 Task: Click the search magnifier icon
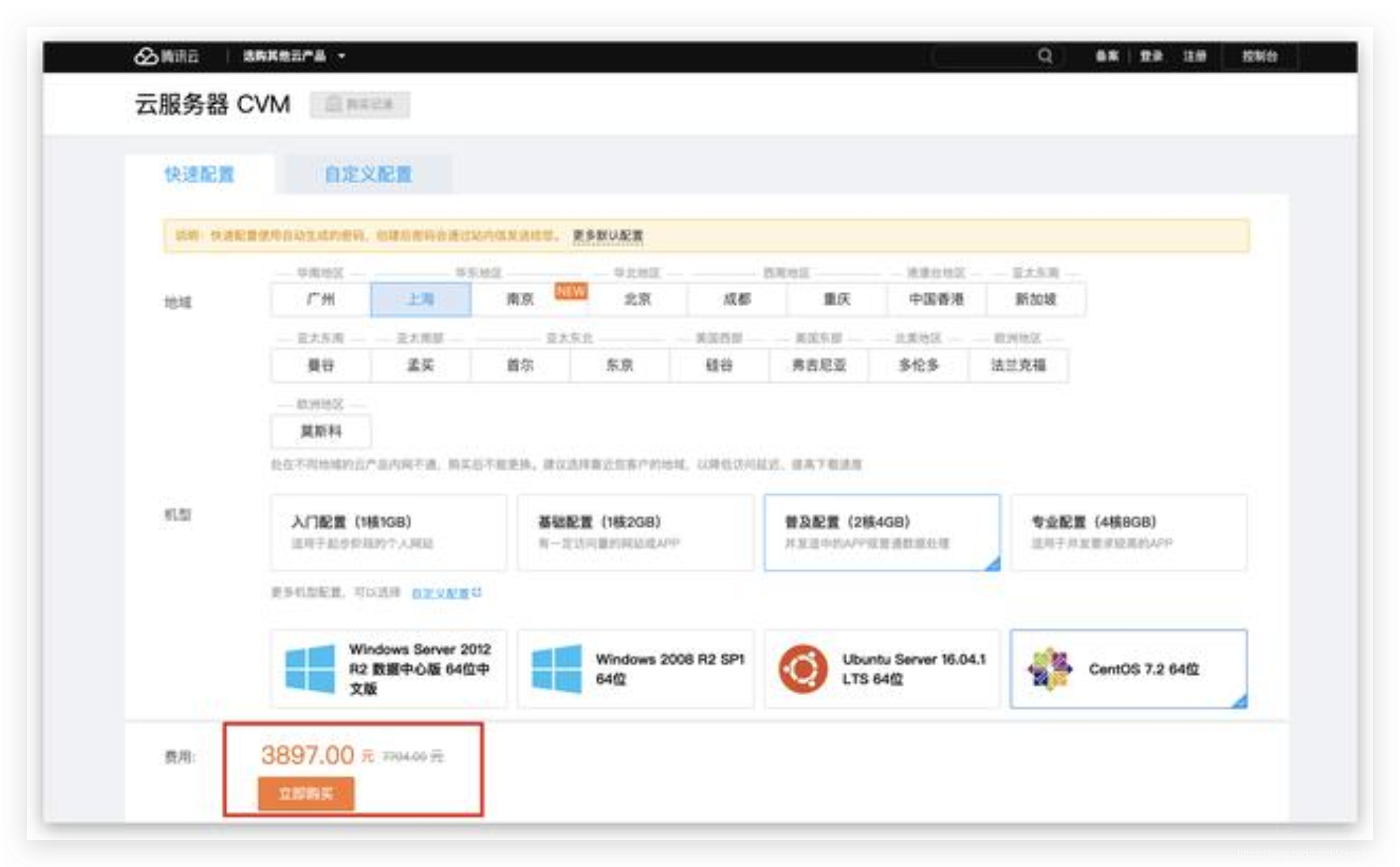(1045, 56)
